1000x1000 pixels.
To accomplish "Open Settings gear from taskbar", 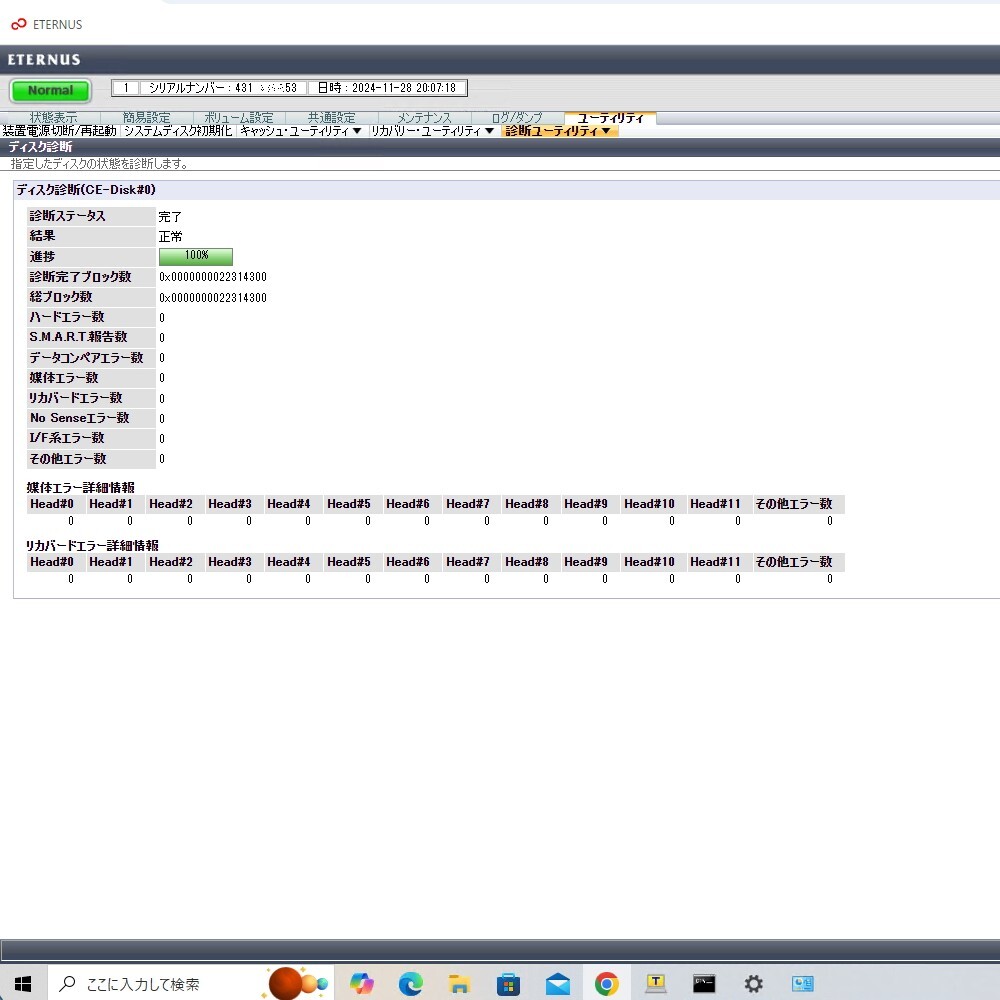I will [x=753, y=984].
